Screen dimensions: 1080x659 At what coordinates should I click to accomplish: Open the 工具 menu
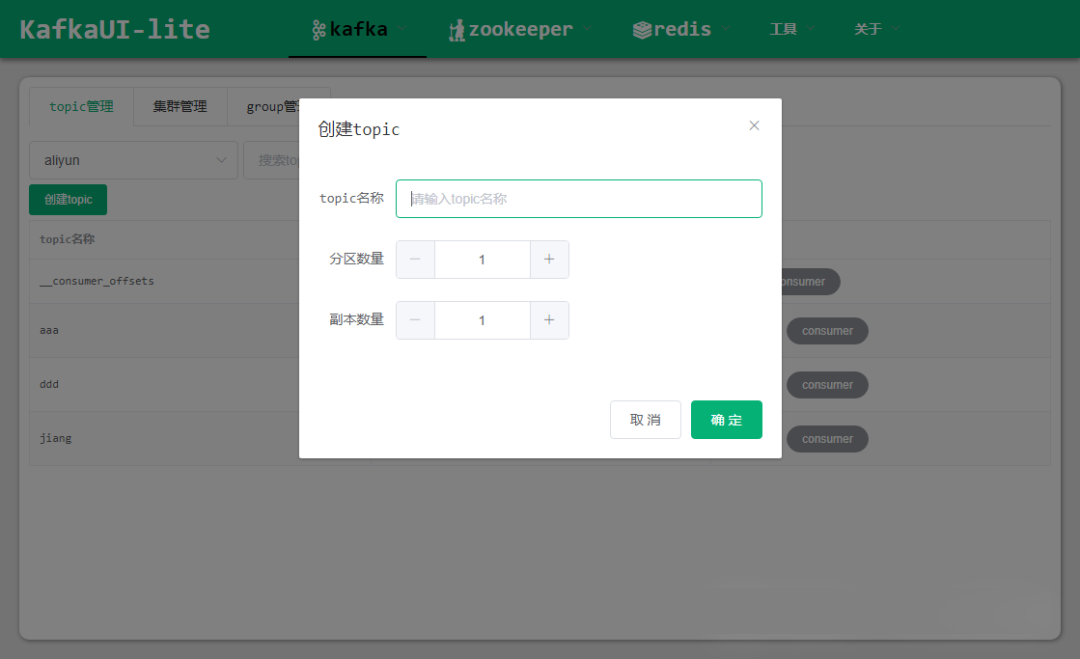point(791,29)
